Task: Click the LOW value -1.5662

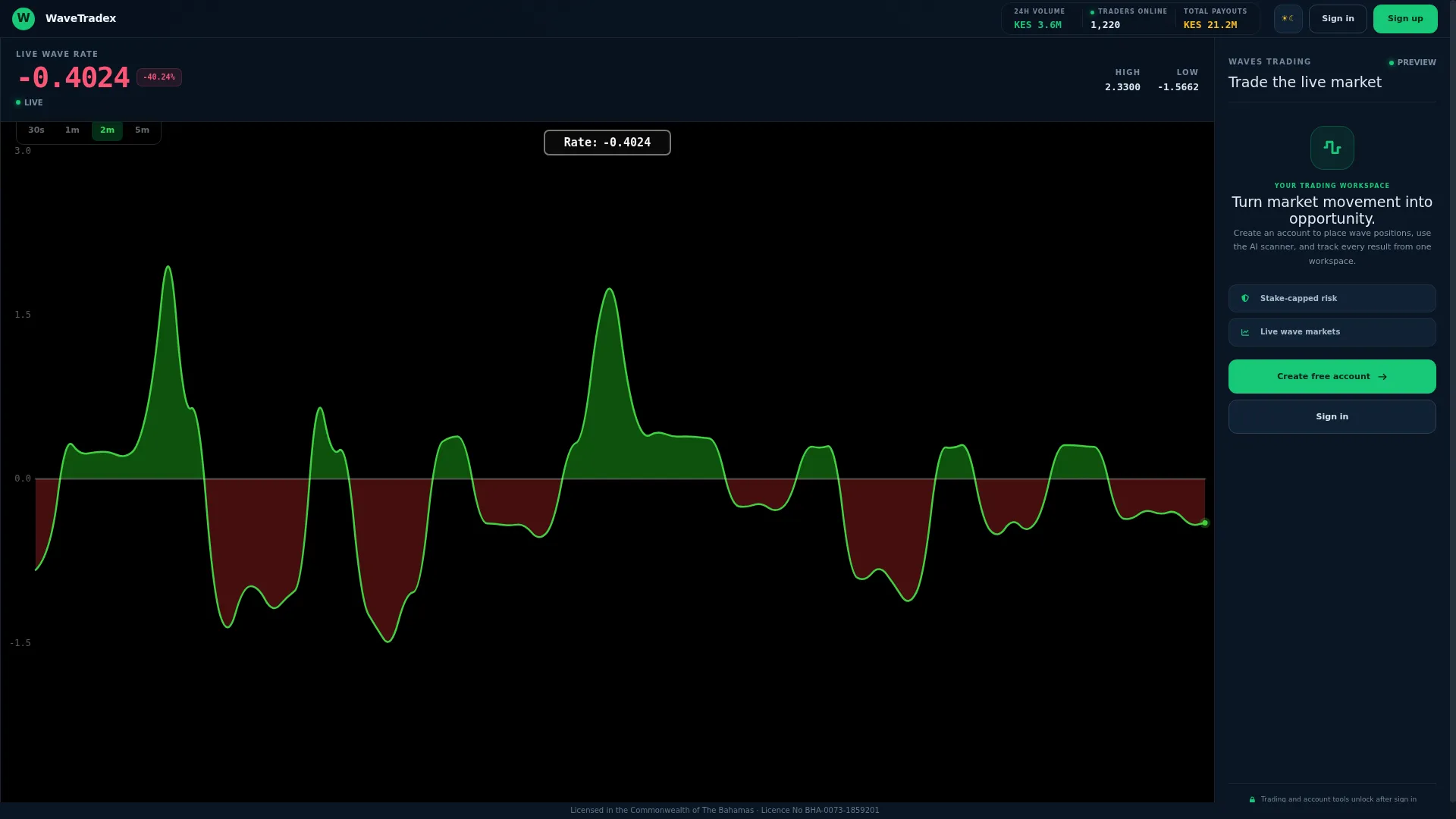Action: pos(1178,87)
